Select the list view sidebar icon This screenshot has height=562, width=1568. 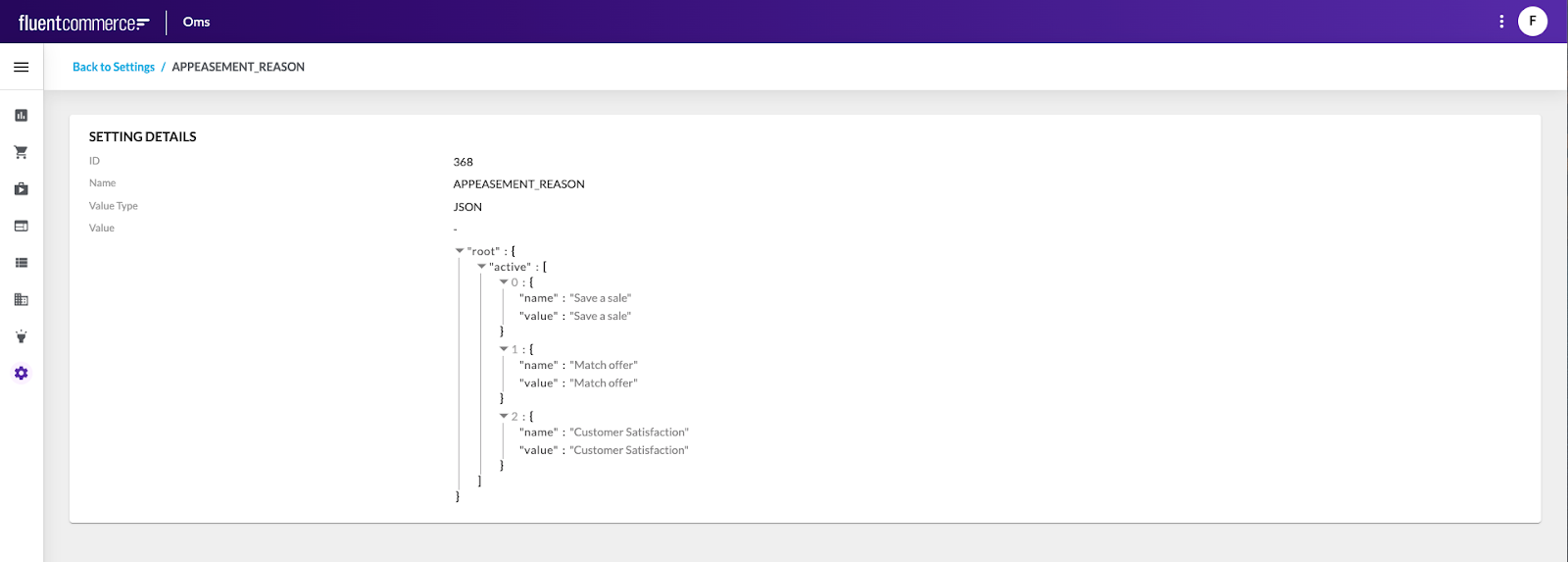pos(21,263)
